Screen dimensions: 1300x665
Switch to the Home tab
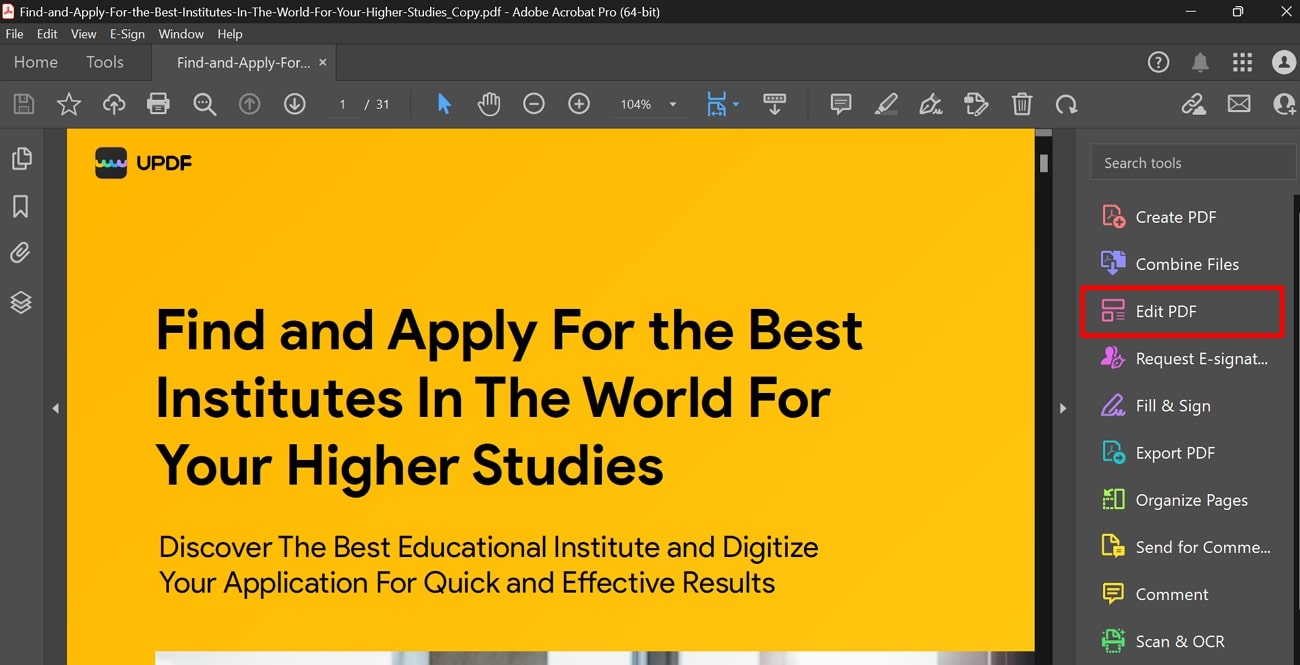click(35, 62)
